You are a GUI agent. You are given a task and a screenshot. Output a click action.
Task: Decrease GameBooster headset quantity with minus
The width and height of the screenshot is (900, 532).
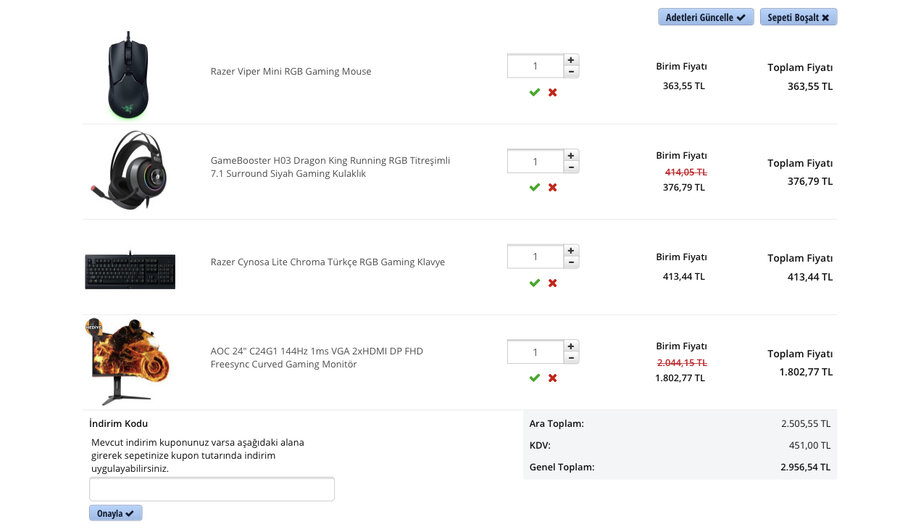(571, 167)
